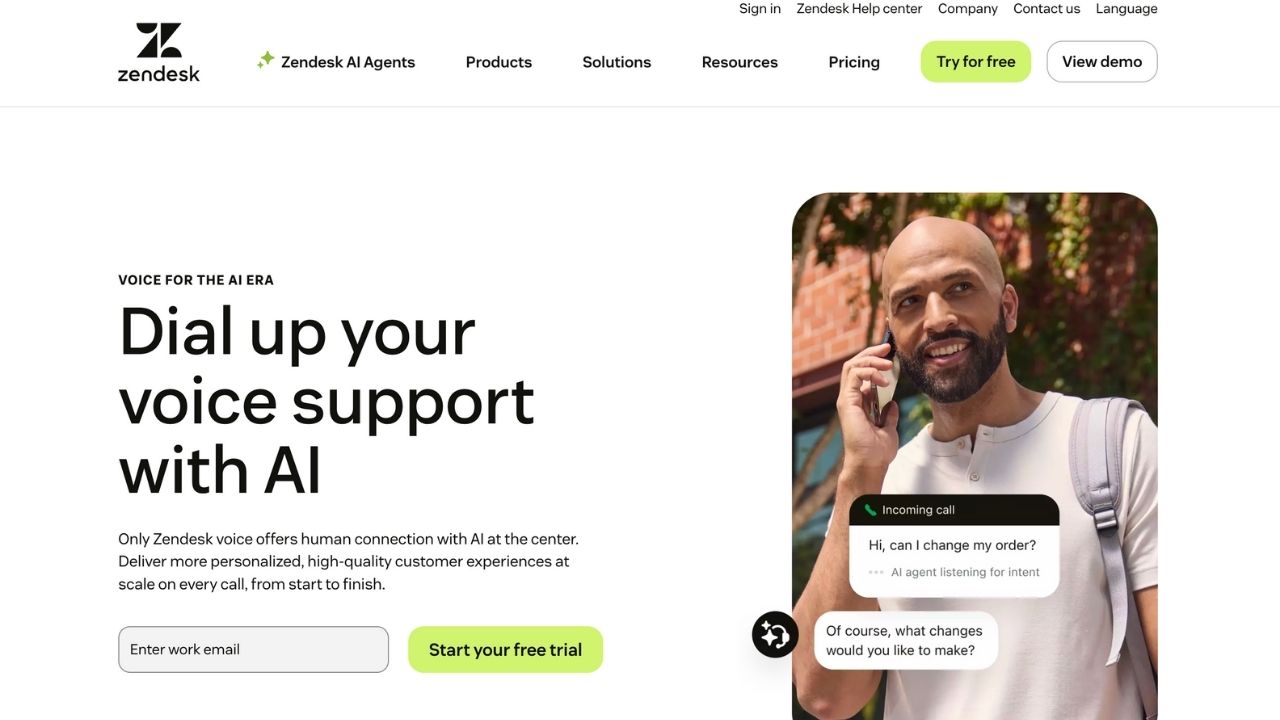Viewport: 1280px width, 720px height.
Task: Open the Zendesk Help center link
Action: click(x=859, y=9)
